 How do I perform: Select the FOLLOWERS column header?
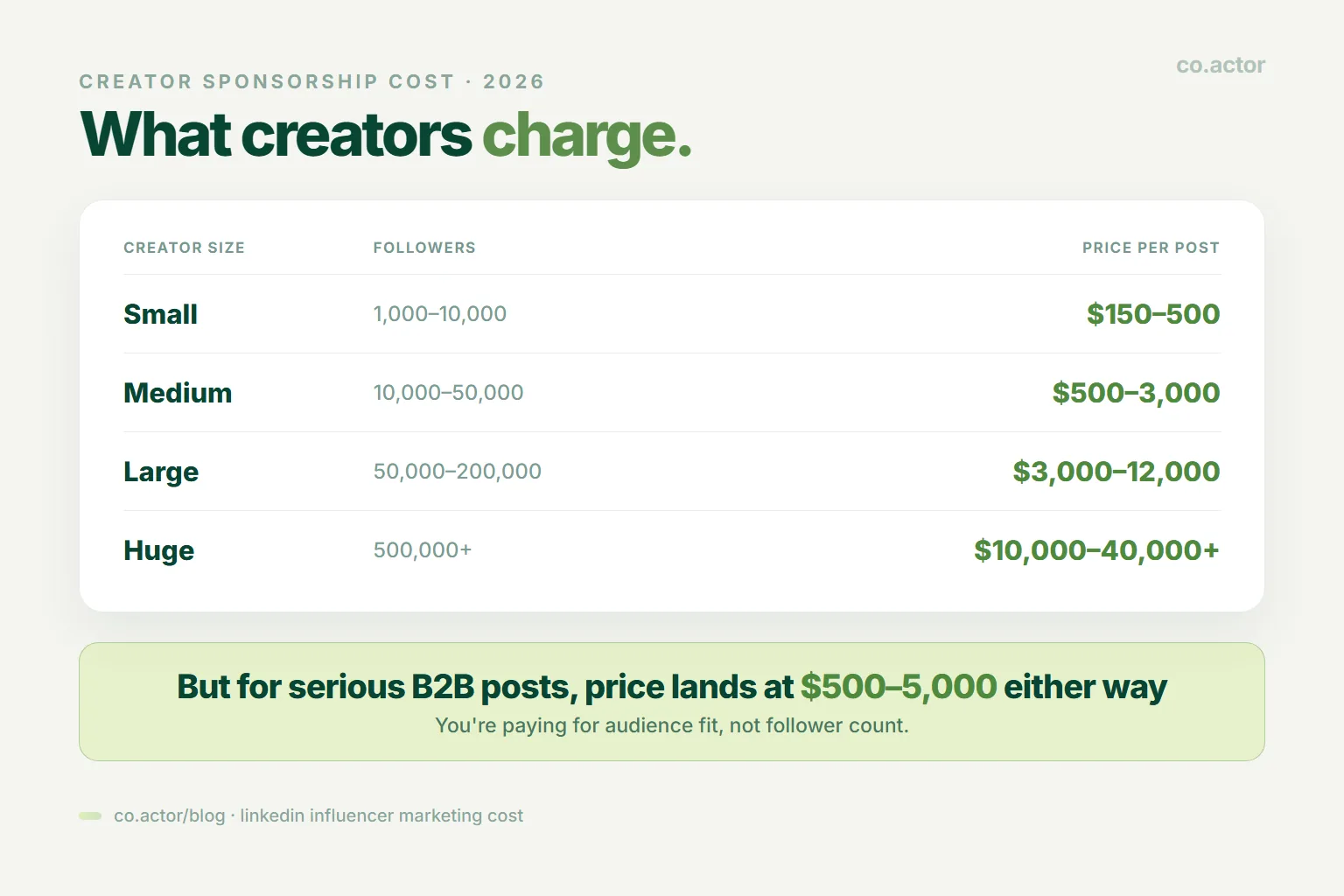tap(424, 248)
